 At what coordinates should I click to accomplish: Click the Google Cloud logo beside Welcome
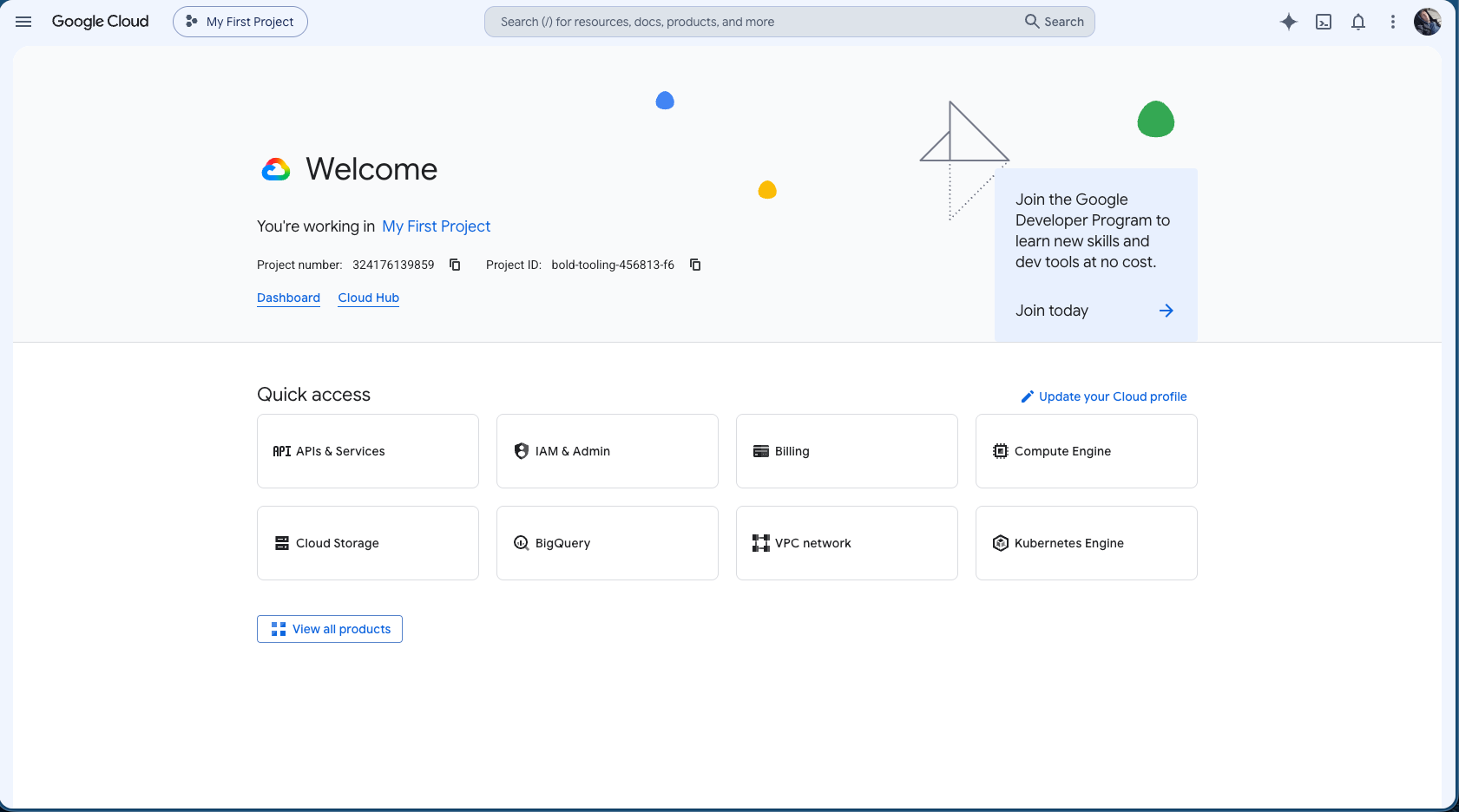pyautogui.click(x=276, y=169)
